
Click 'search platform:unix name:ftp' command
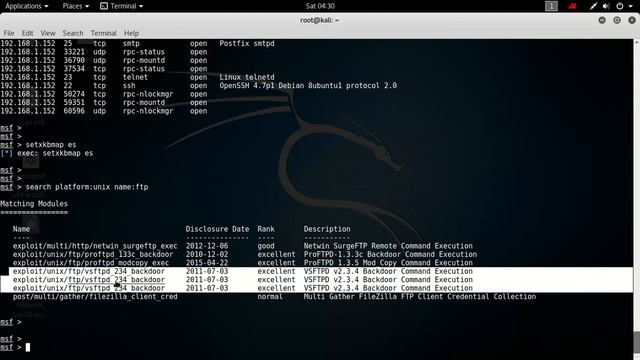87,187
